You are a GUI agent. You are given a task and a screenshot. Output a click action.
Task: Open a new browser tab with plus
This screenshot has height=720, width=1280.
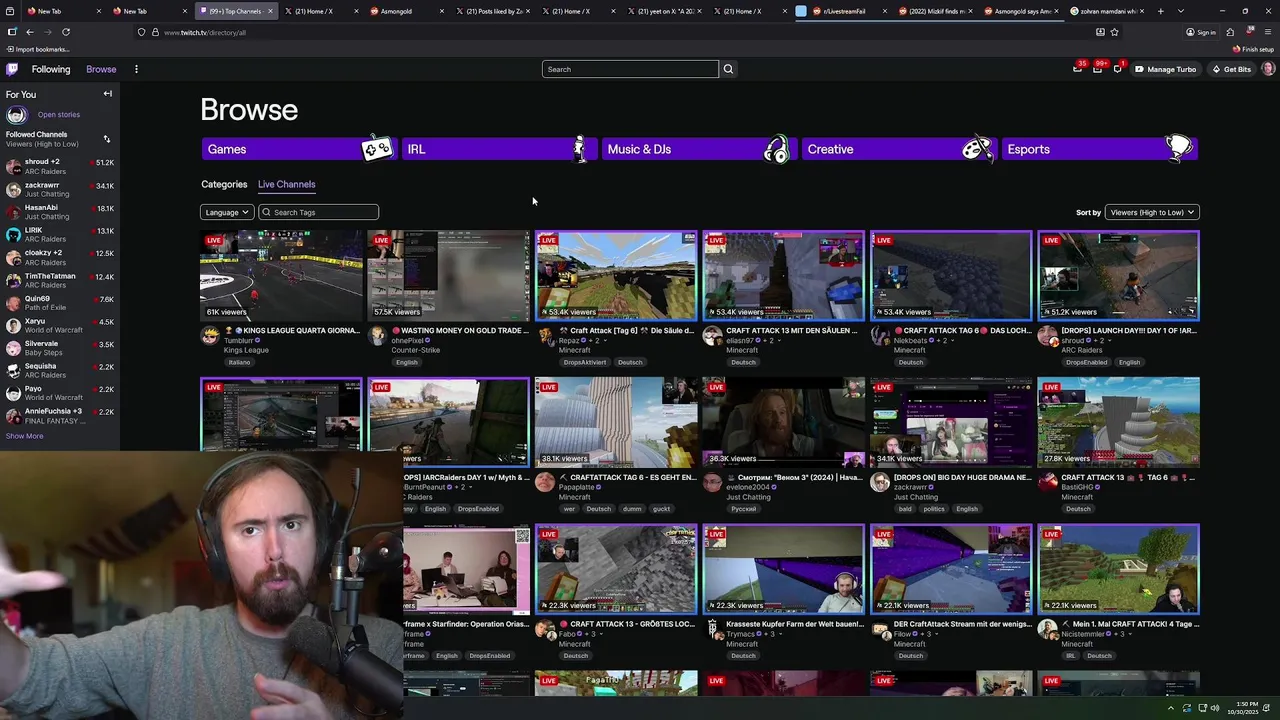(1160, 11)
